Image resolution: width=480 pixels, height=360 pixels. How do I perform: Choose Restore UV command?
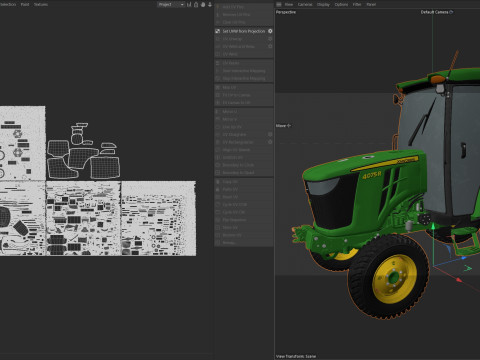click(244, 235)
